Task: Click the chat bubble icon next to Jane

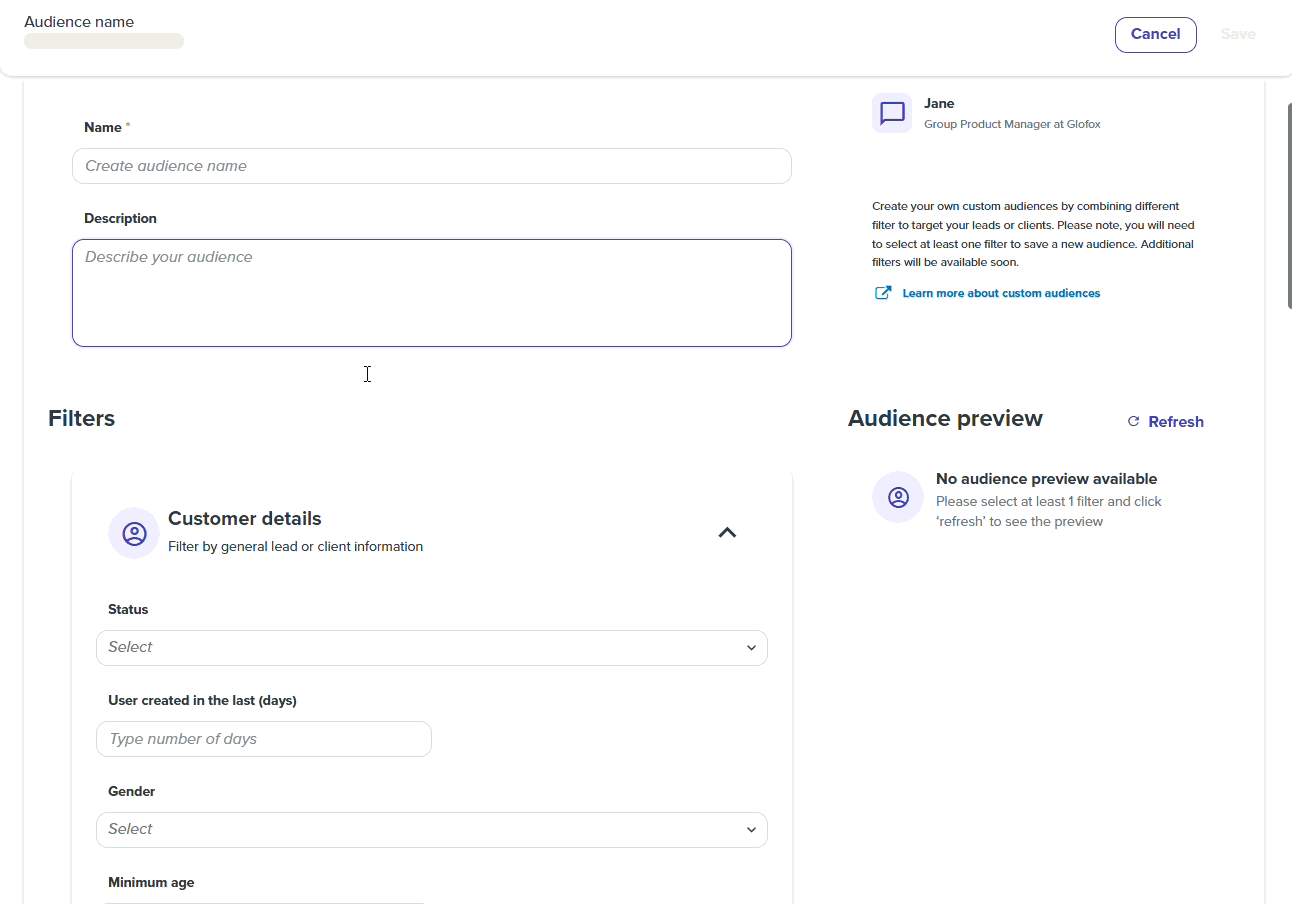Action: [892, 113]
